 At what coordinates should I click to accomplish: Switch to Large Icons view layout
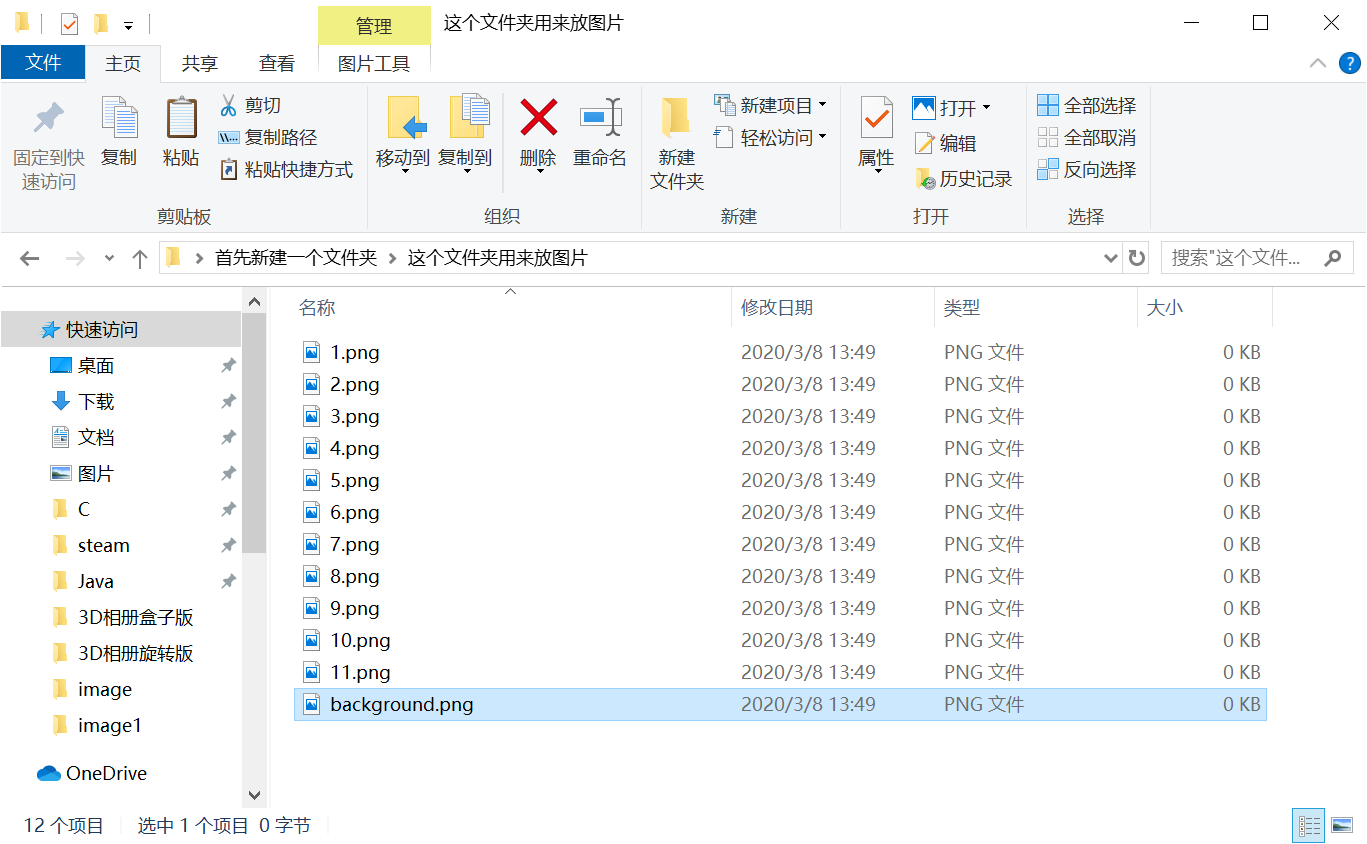1342,825
